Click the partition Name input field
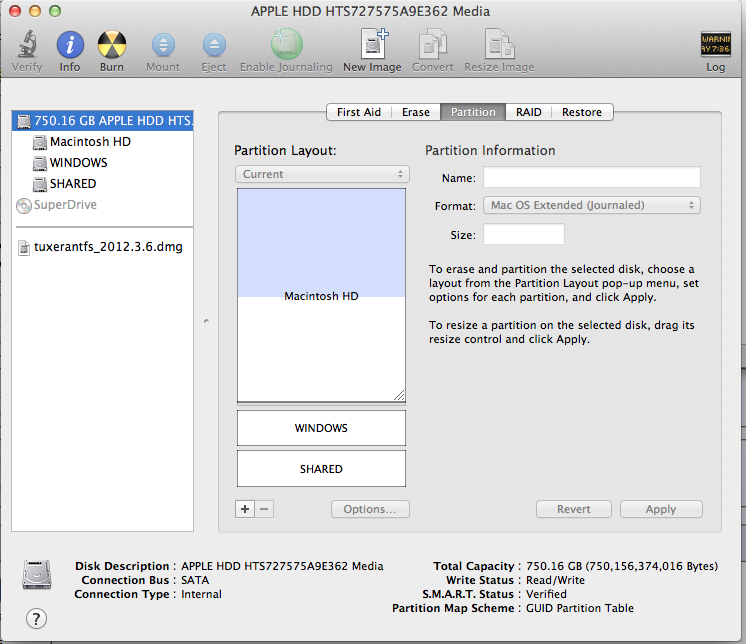 click(592, 177)
